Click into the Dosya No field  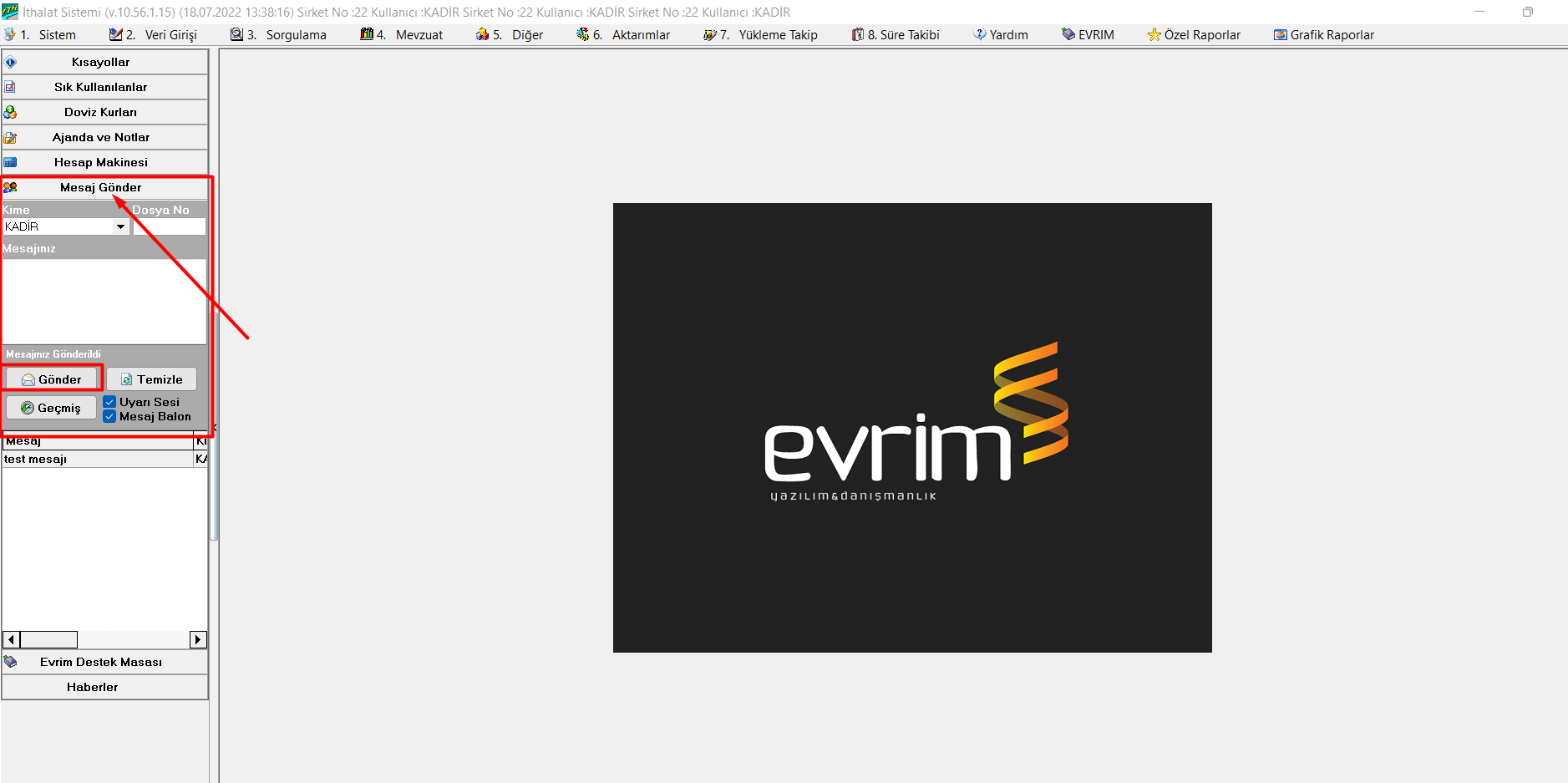169,226
